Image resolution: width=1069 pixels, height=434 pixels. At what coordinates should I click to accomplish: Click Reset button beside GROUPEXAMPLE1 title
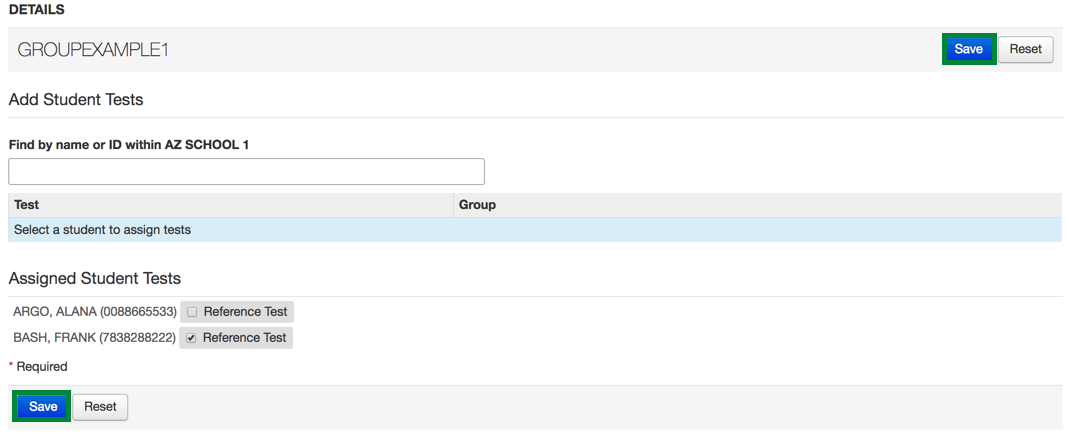tap(1025, 49)
